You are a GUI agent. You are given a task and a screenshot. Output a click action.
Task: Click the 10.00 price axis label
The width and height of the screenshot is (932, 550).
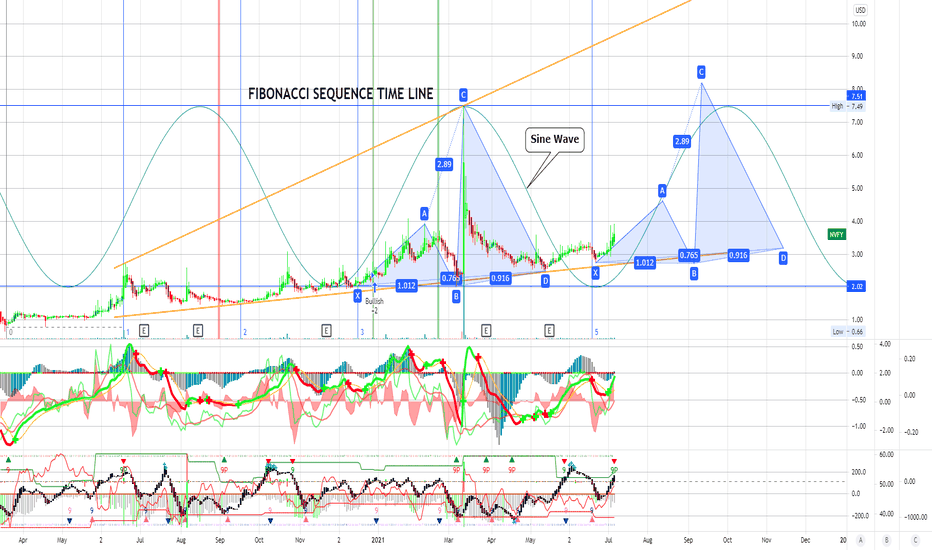coord(858,24)
